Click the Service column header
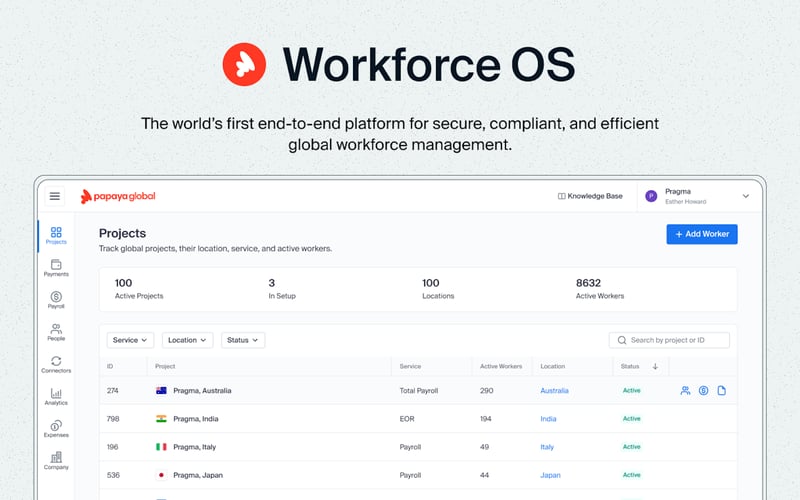This screenshot has width=800, height=500. click(410, 366)
